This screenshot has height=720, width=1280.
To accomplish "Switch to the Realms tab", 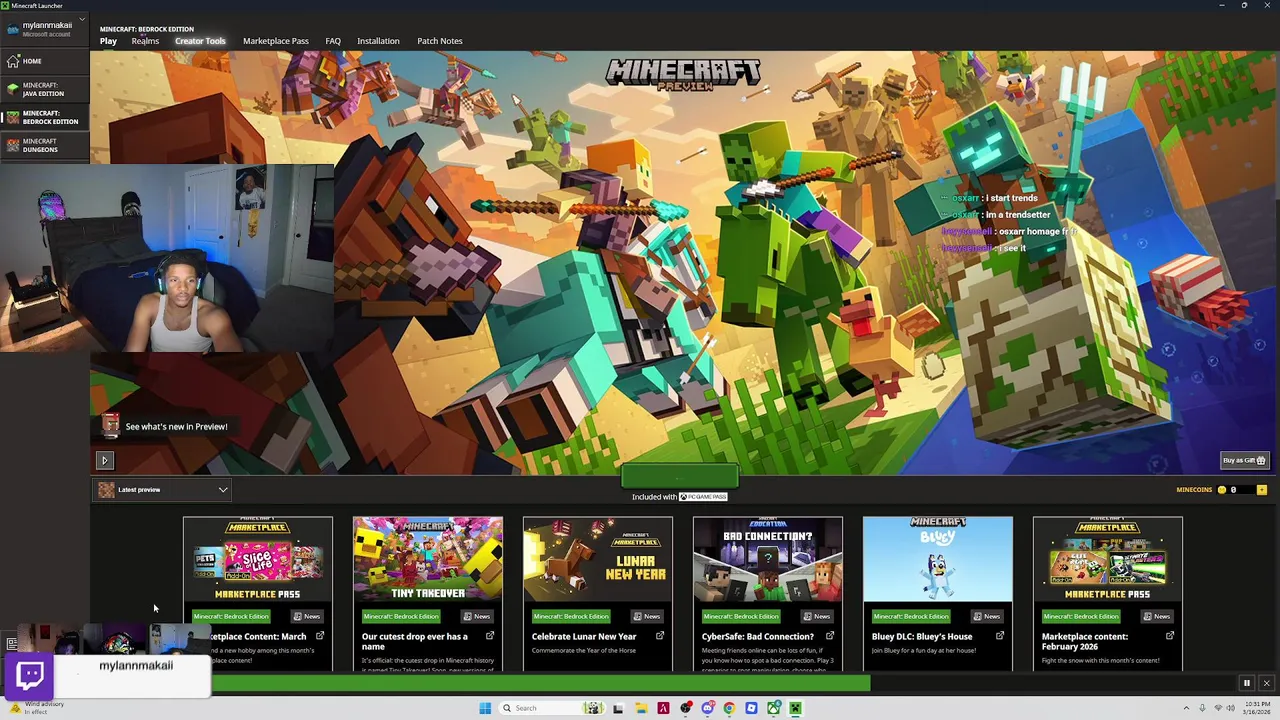I will point(145,41).
